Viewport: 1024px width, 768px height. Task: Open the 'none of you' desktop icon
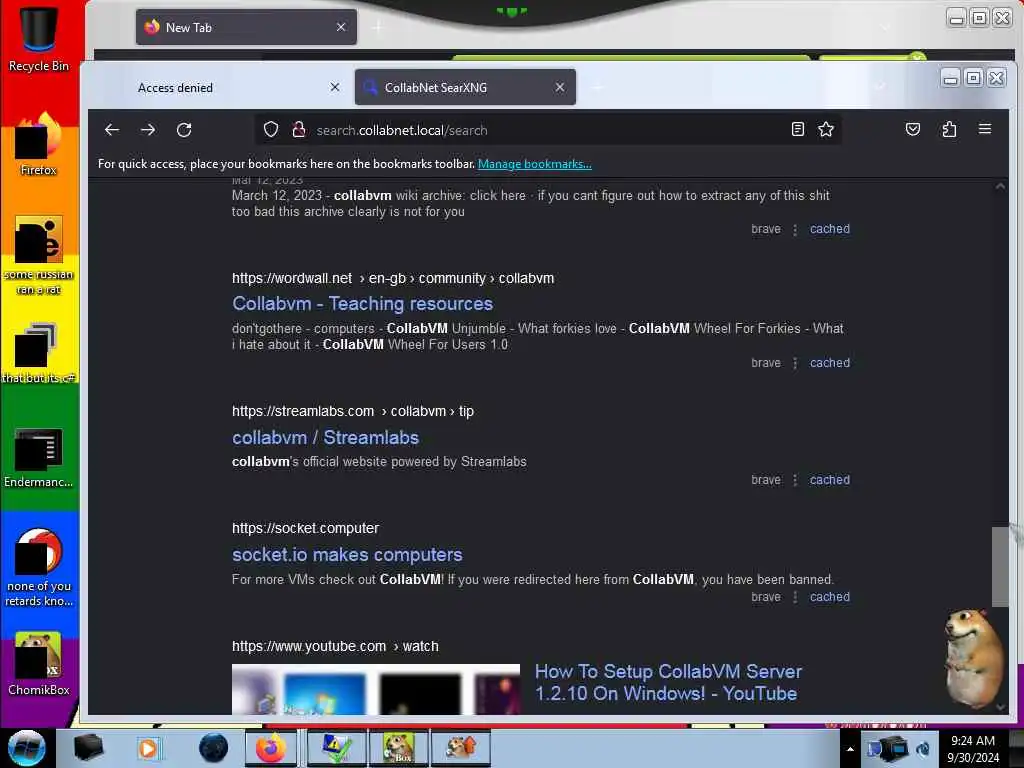click(x=39, y=568)
